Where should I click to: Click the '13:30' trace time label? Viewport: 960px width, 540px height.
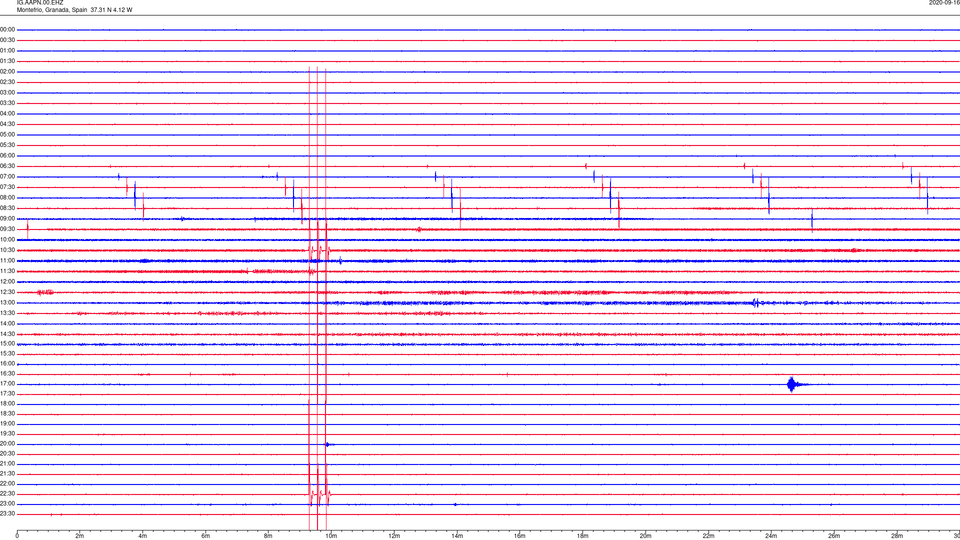7,313
